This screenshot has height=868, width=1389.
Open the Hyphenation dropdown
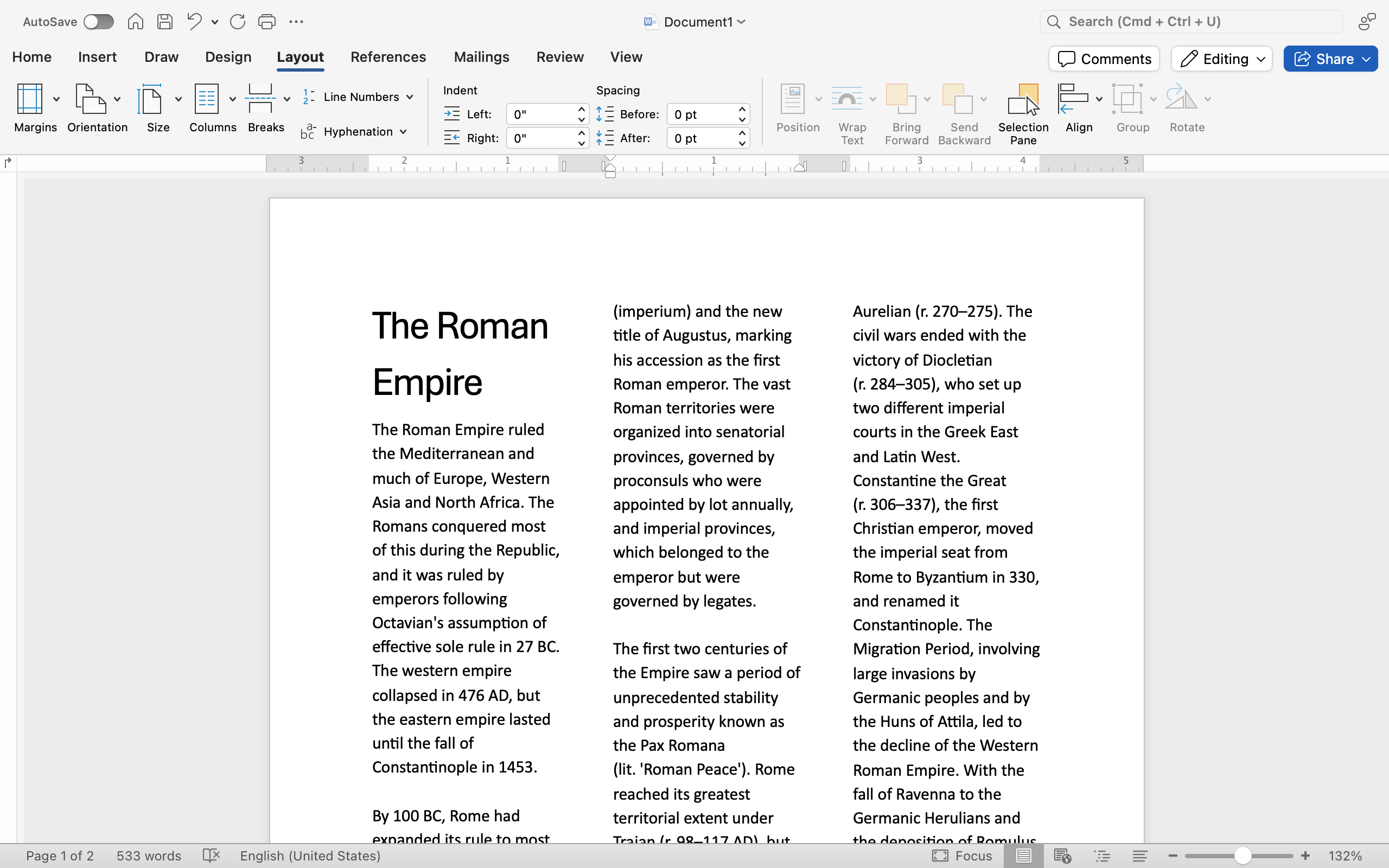tap(355, 132)
